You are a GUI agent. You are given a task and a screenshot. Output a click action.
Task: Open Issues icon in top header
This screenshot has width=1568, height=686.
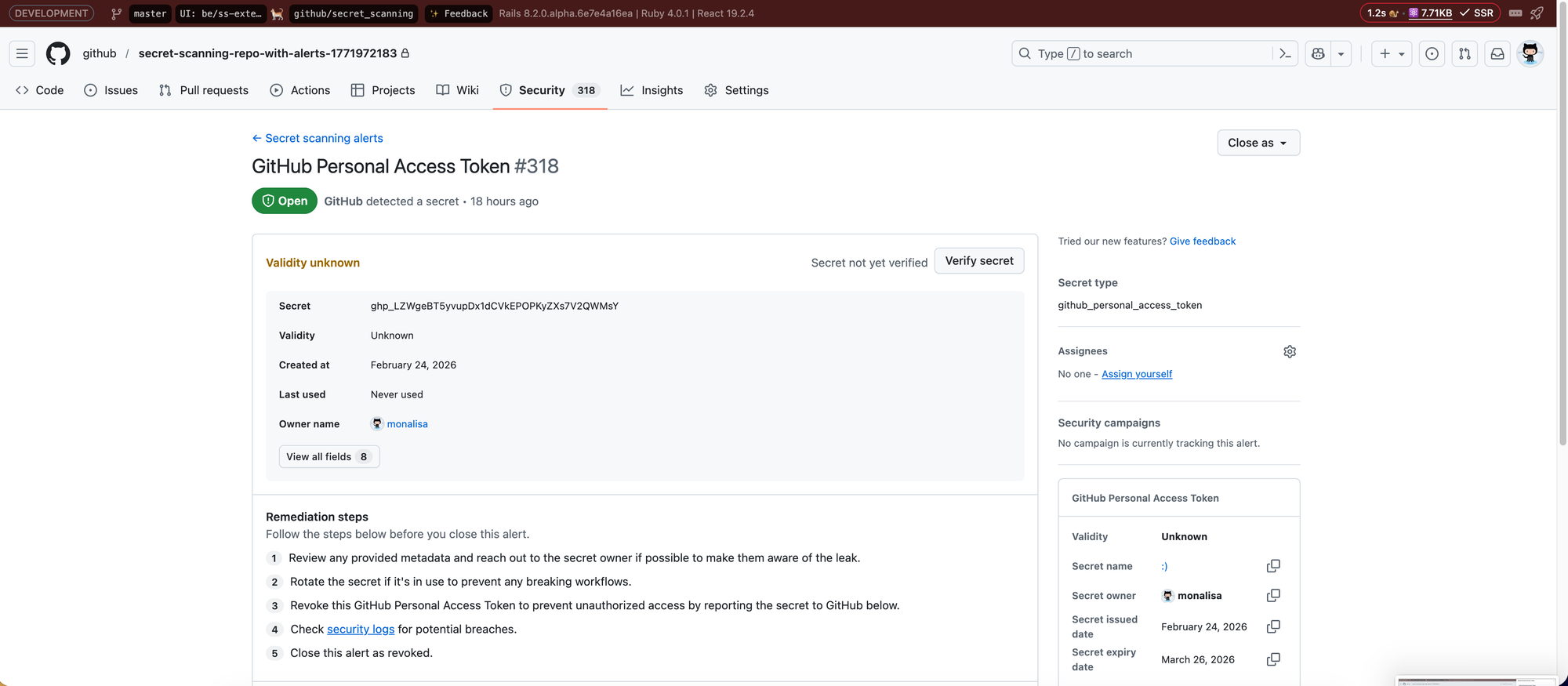1432,53
